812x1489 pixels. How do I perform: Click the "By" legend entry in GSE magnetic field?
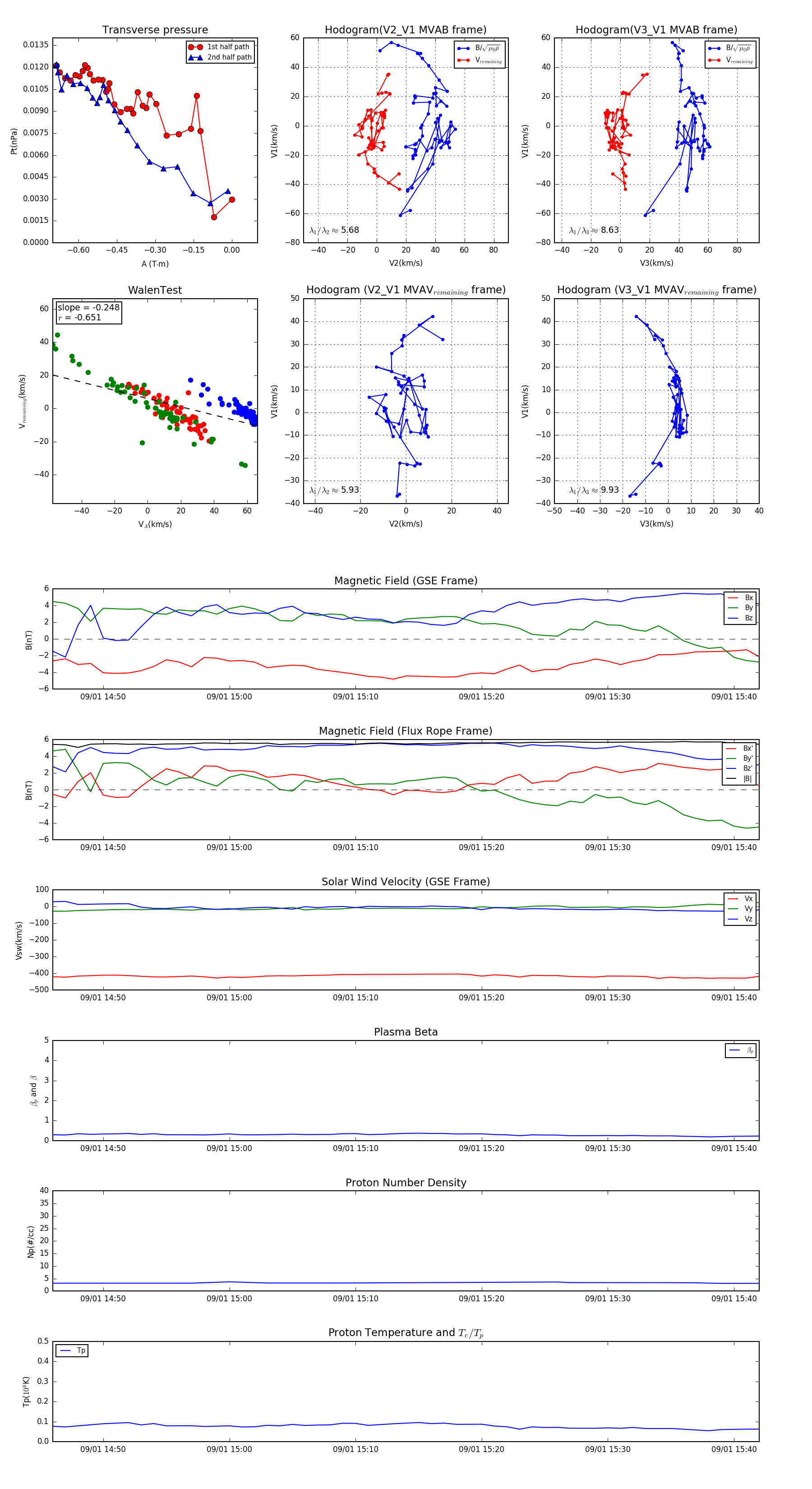pyautogui.click(x=740, y=607)
